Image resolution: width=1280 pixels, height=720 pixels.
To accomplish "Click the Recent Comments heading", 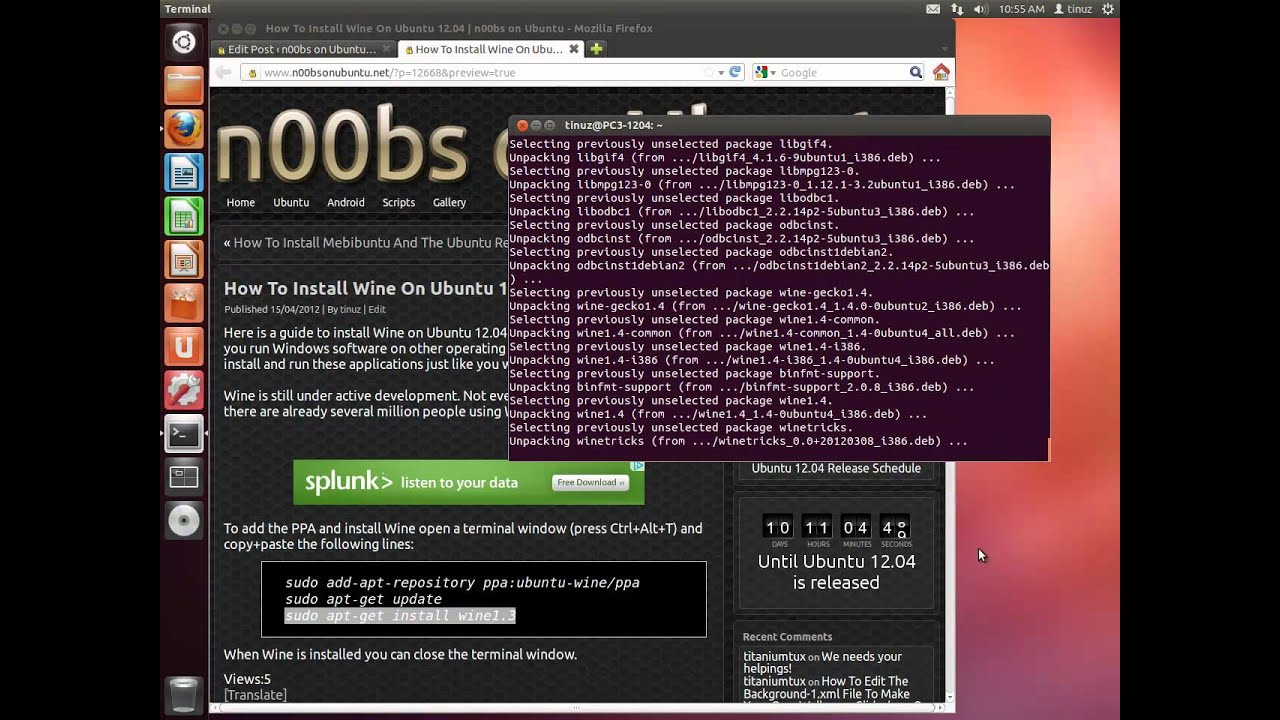I will click(787, 637).
